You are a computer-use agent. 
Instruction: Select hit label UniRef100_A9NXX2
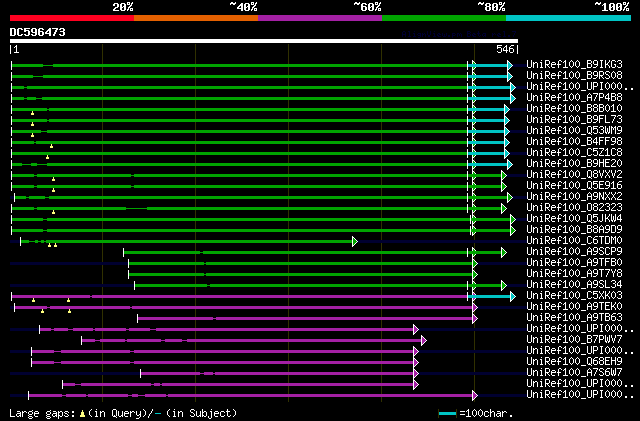click(x=574, y=197)
